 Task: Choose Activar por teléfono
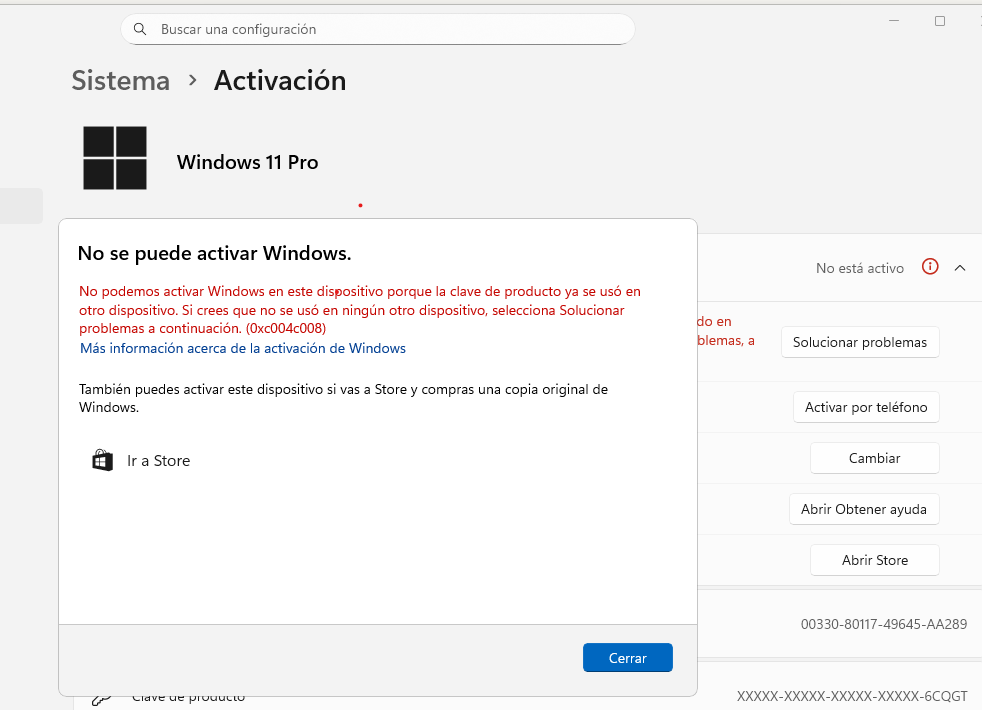coord(866,408)
